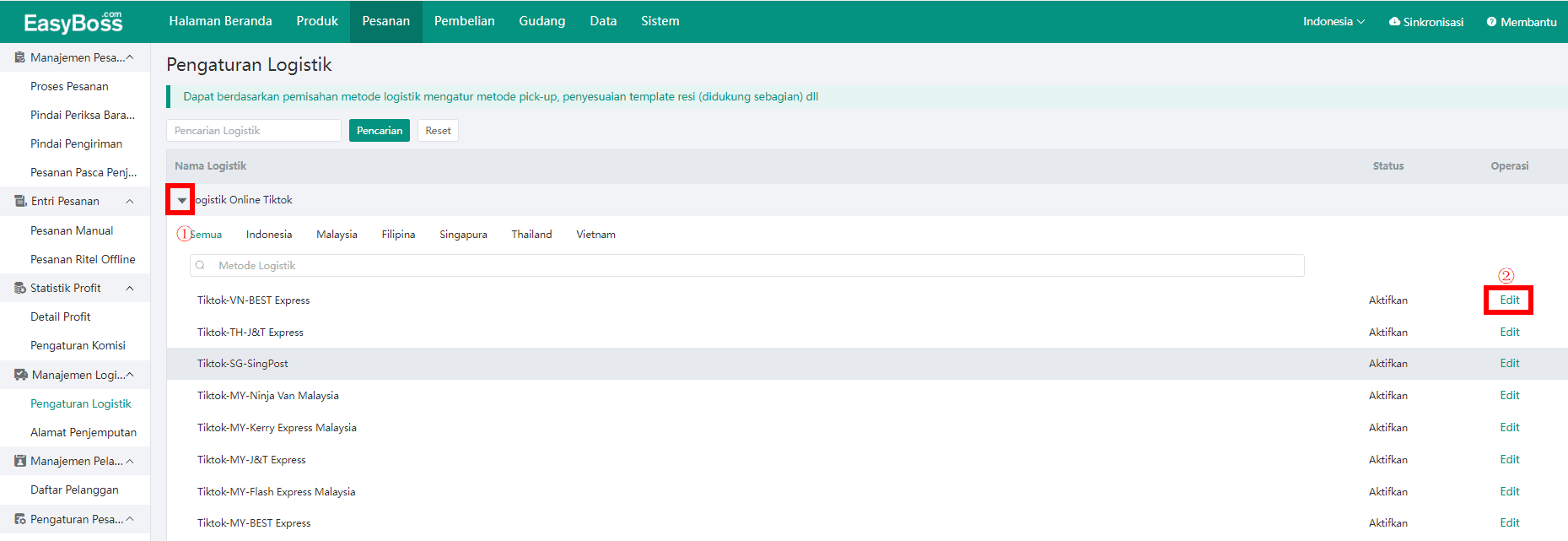This screenshot has width=1568, height=541.
Task: Edit Tiktok-MY-BEST Express logistic
Action: [1510, 522]
